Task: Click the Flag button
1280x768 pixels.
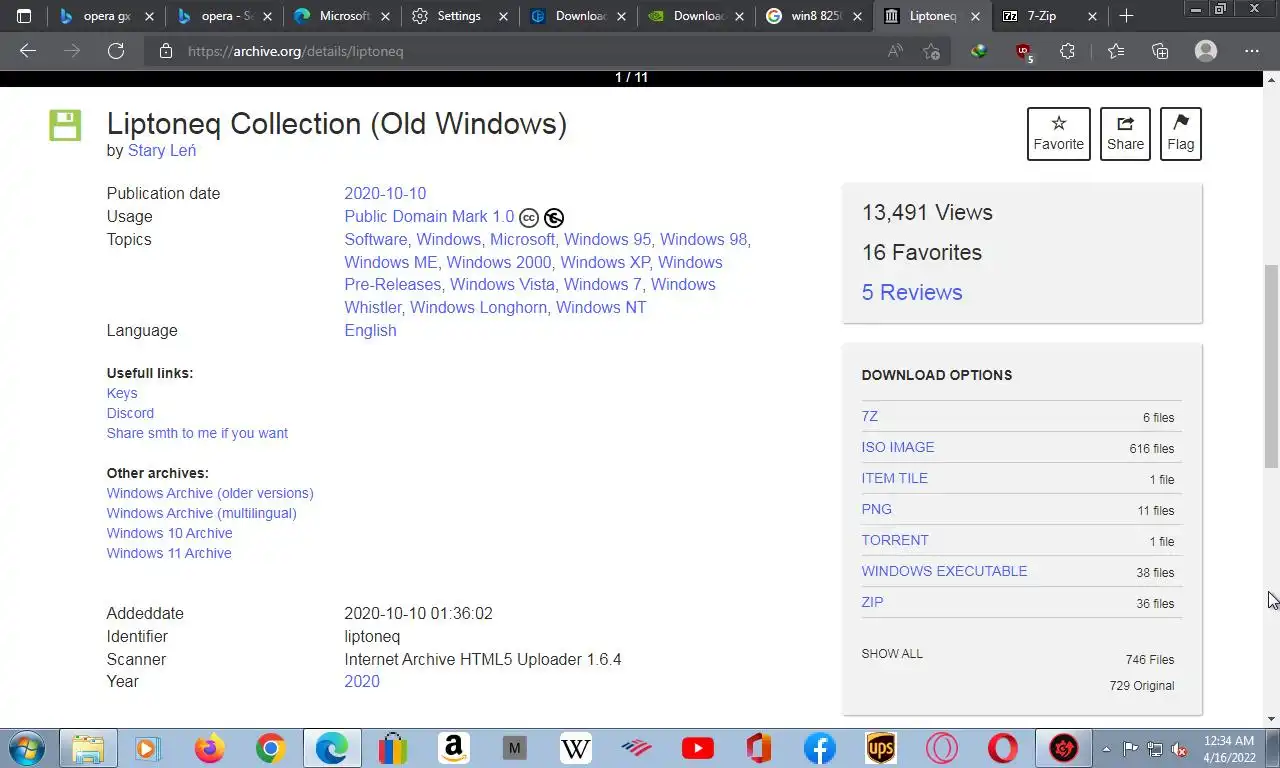Action: click(1181, 133)
